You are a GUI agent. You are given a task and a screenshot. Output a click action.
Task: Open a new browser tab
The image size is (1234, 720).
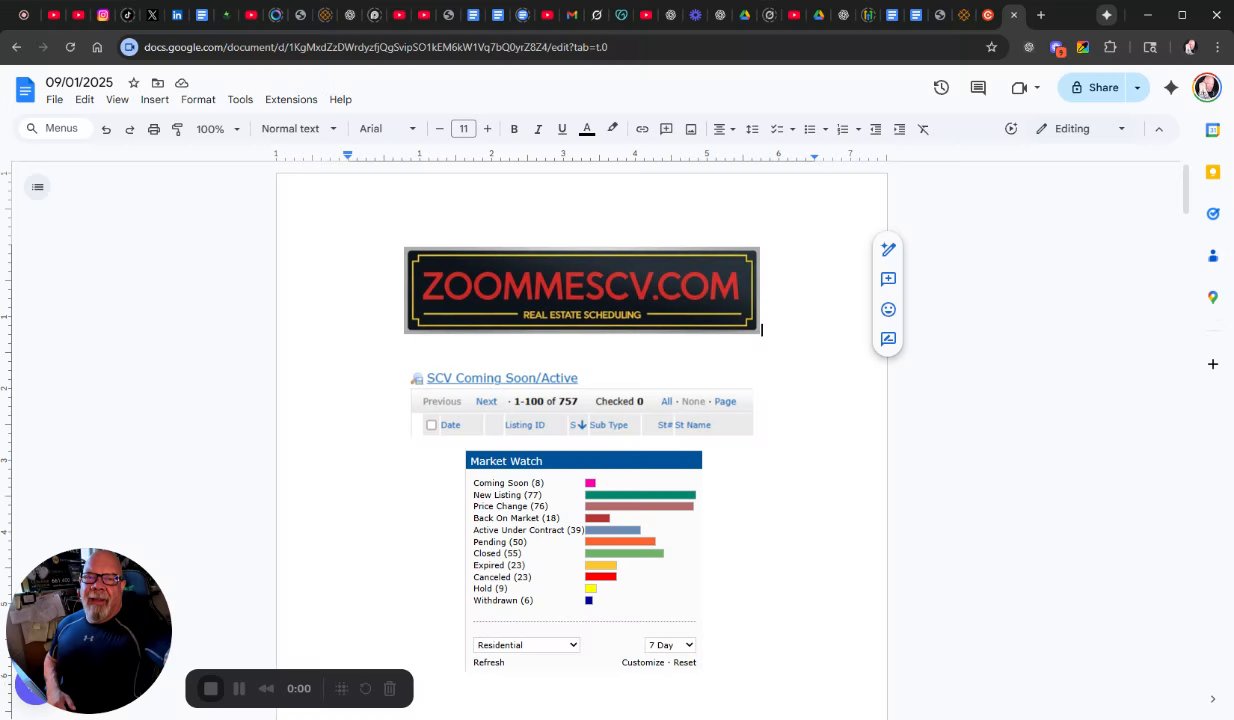[1041, 15]
